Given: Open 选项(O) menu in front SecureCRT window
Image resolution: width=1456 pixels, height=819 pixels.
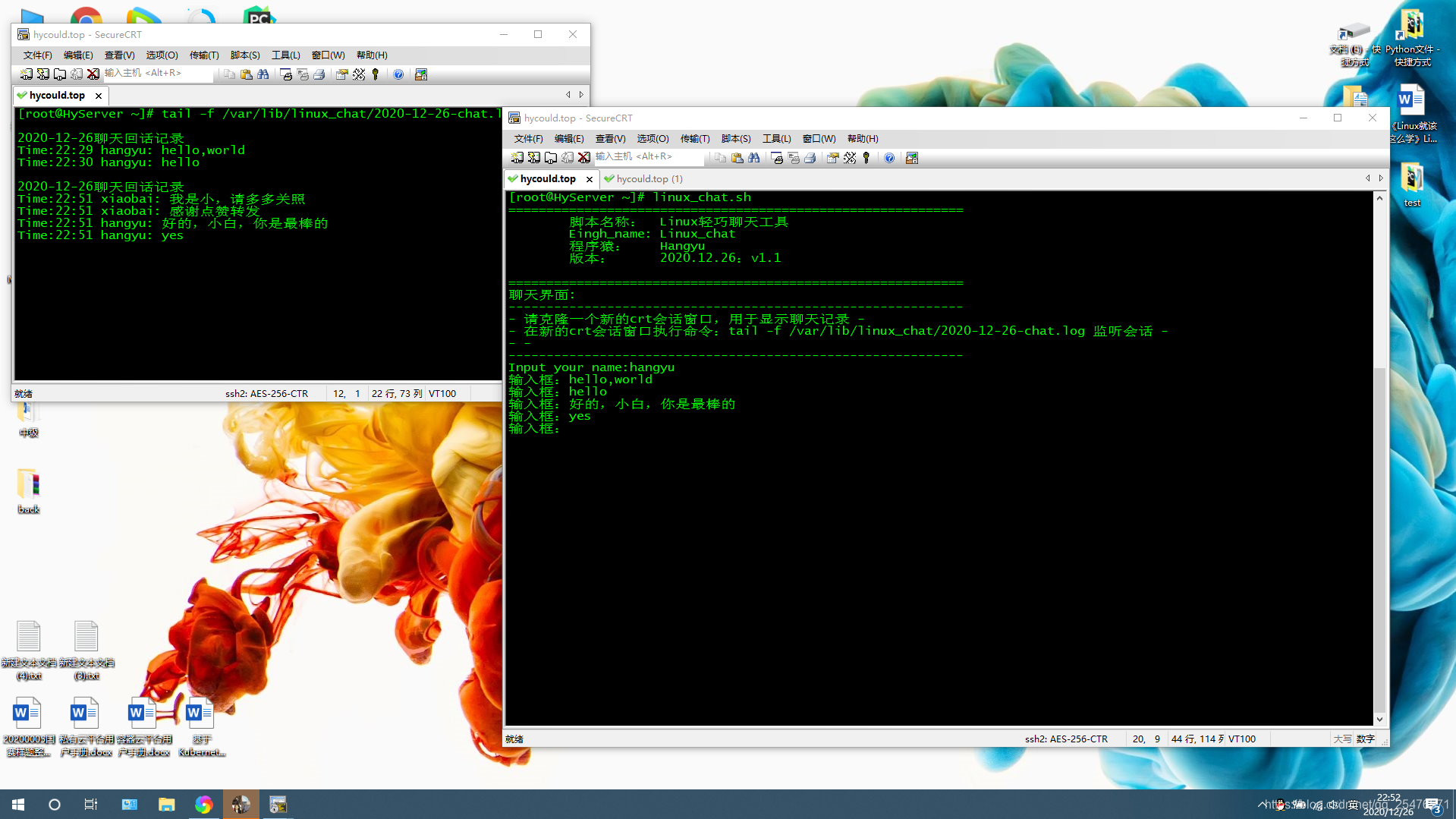Looking at the screenshot, I should click(653, 138).
